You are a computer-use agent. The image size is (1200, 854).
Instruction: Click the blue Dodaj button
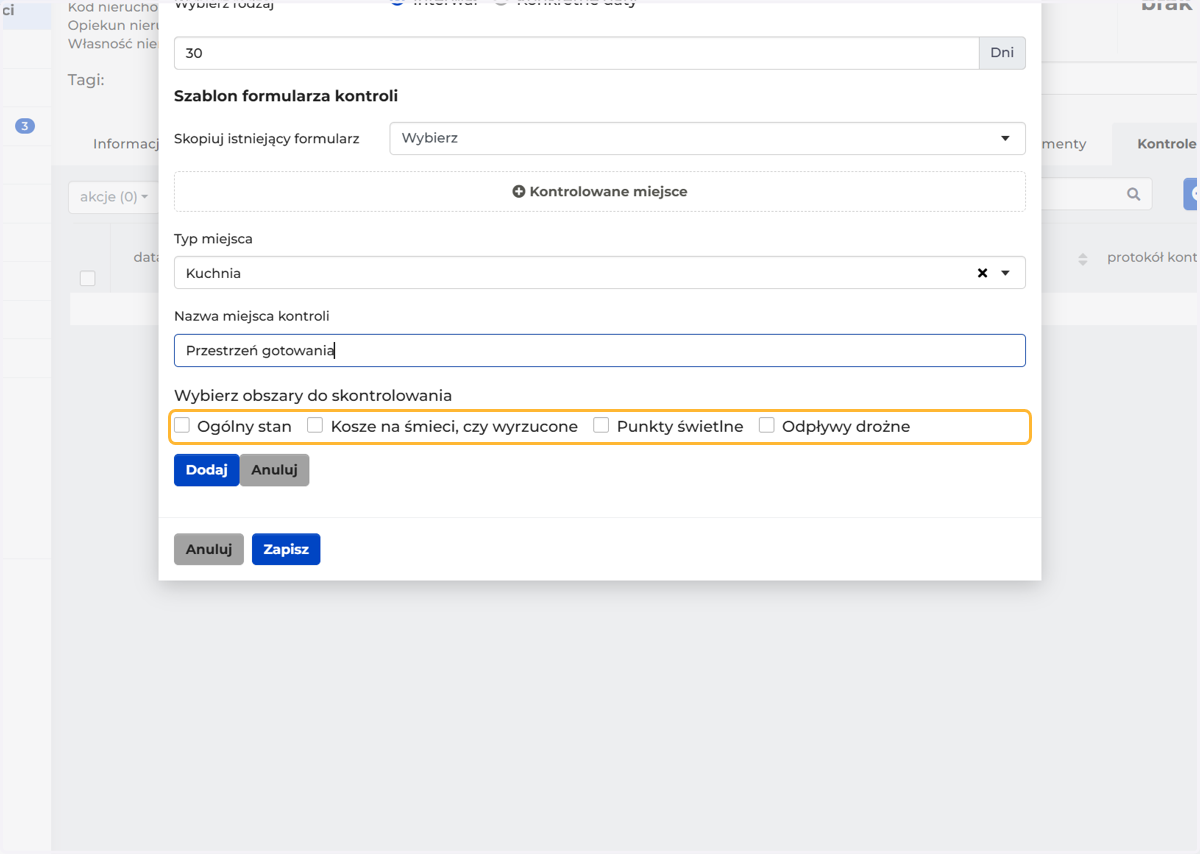point(207,470)
